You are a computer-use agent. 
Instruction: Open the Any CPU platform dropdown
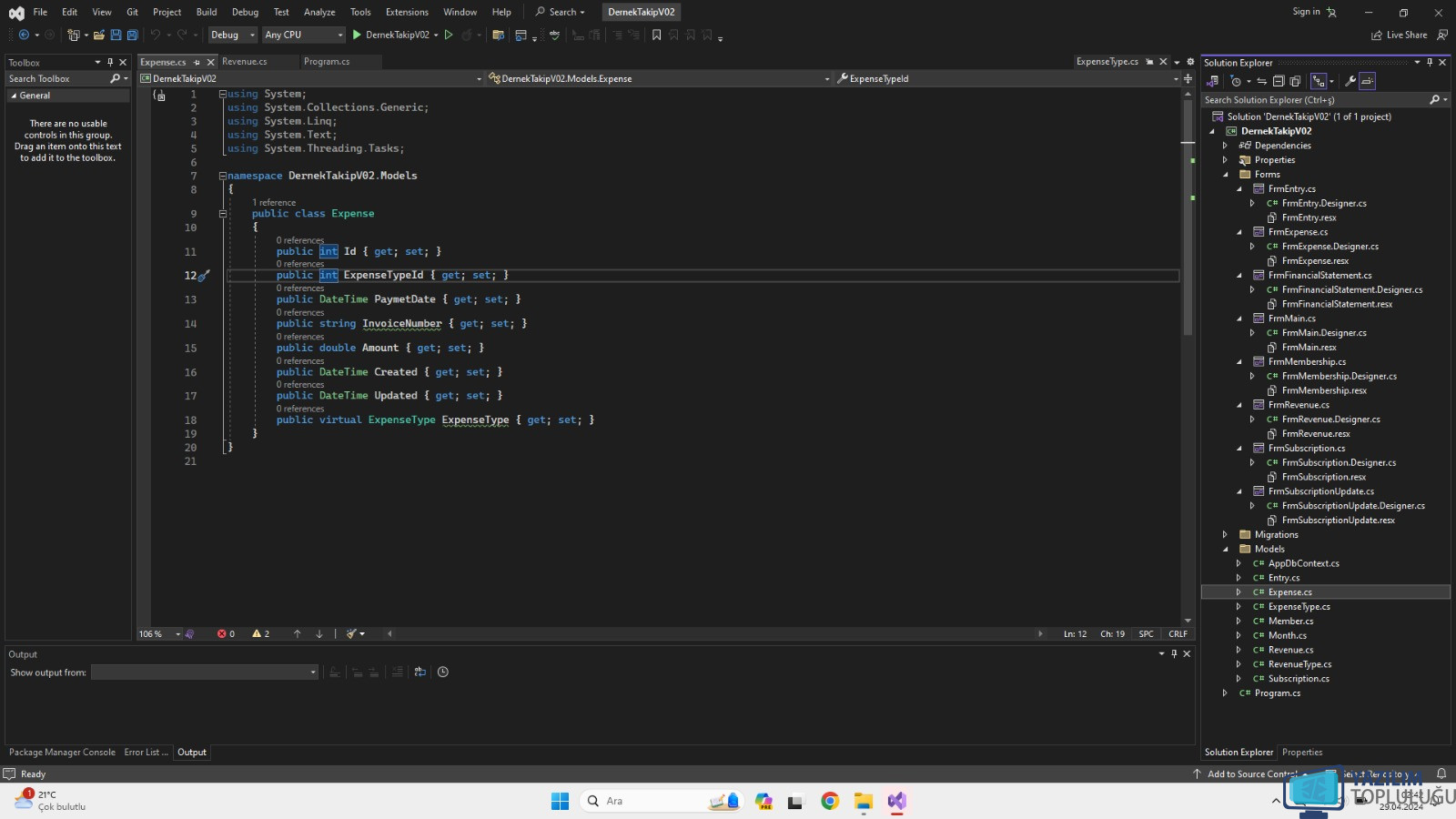(x=304, y=35)
